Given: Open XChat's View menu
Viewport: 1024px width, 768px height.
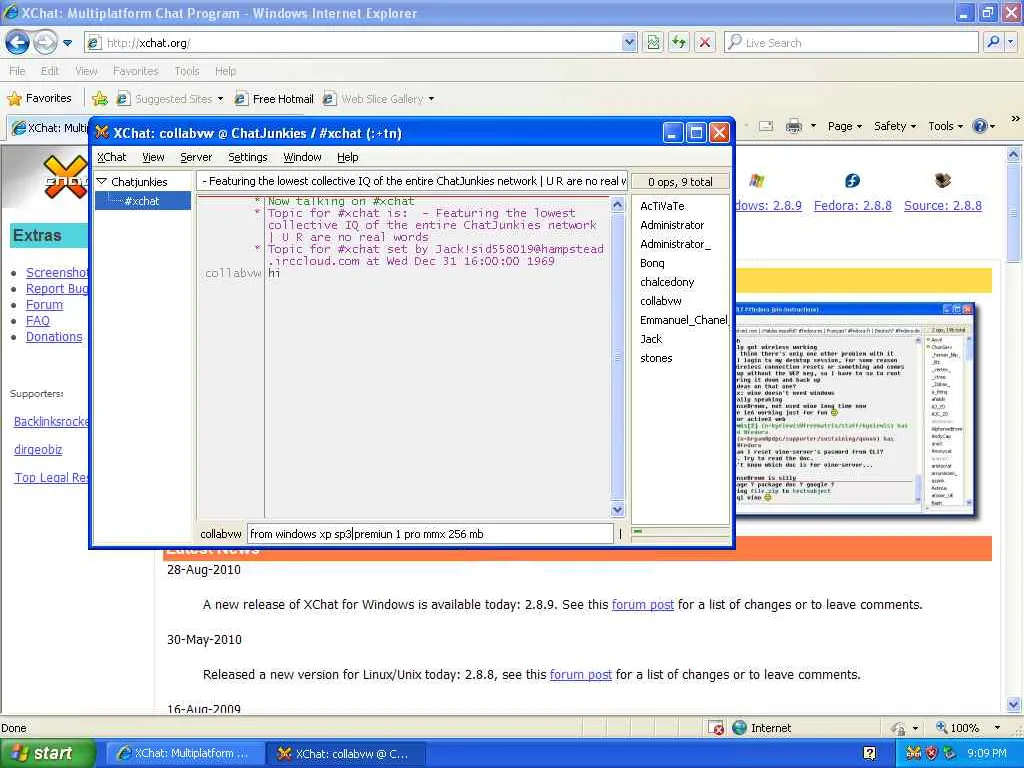Looking at the screenshot, I should [x=153, y=157].
